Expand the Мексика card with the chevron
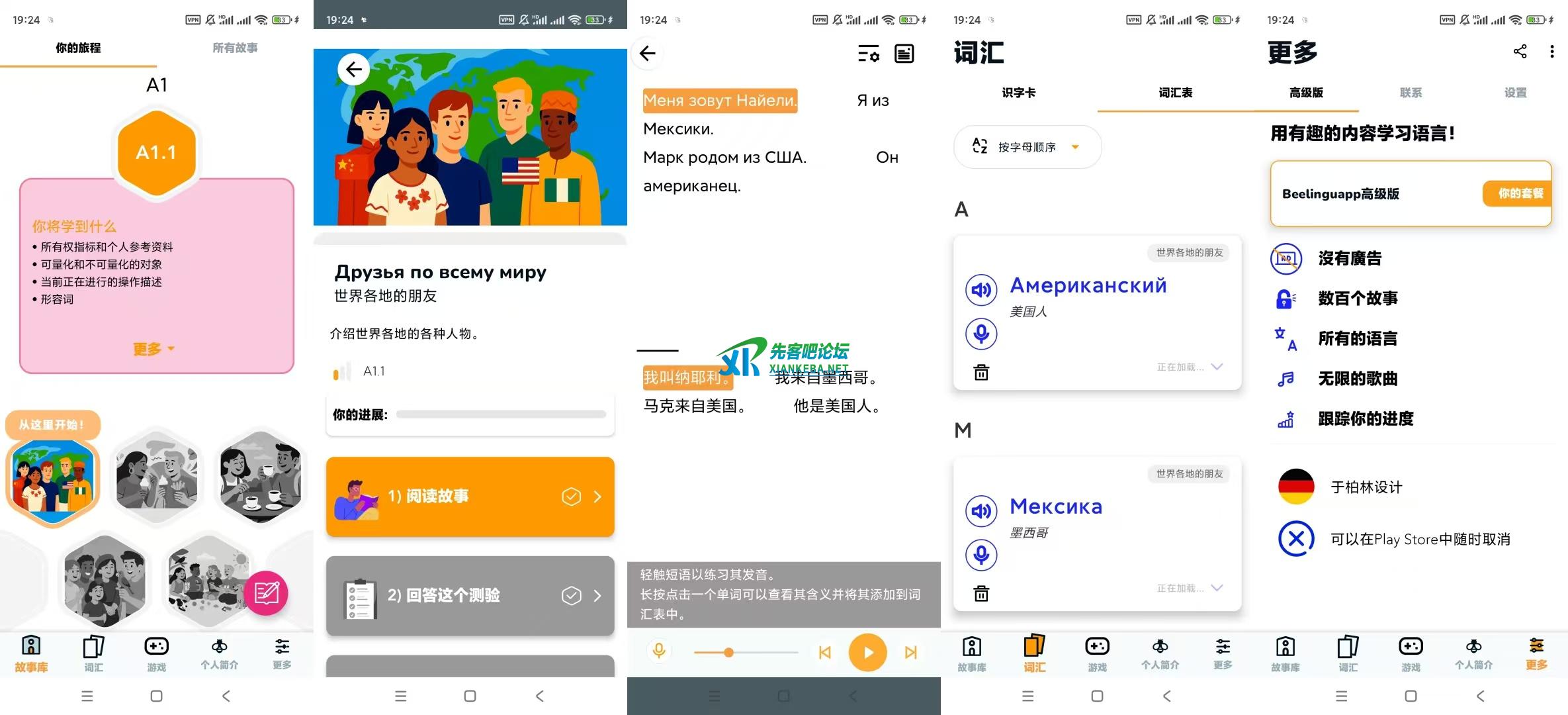Screen dimensions: 1568x715 1216,588
